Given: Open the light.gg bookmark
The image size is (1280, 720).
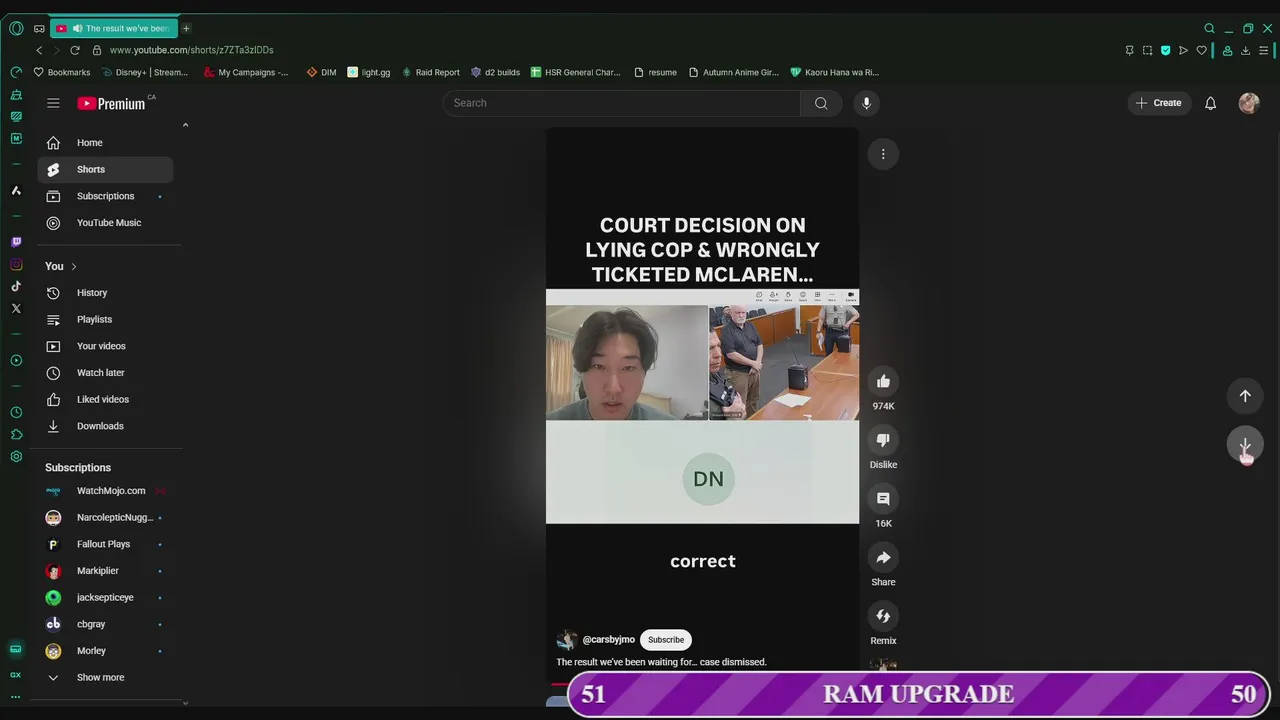Looking at the screenshot, I should click(369, 72).
